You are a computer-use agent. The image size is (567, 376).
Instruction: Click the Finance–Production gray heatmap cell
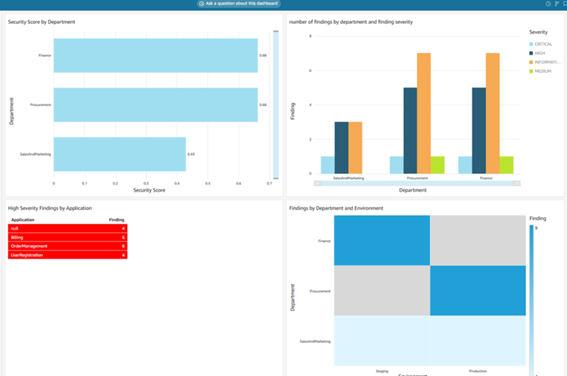click(x=478, y=240)
